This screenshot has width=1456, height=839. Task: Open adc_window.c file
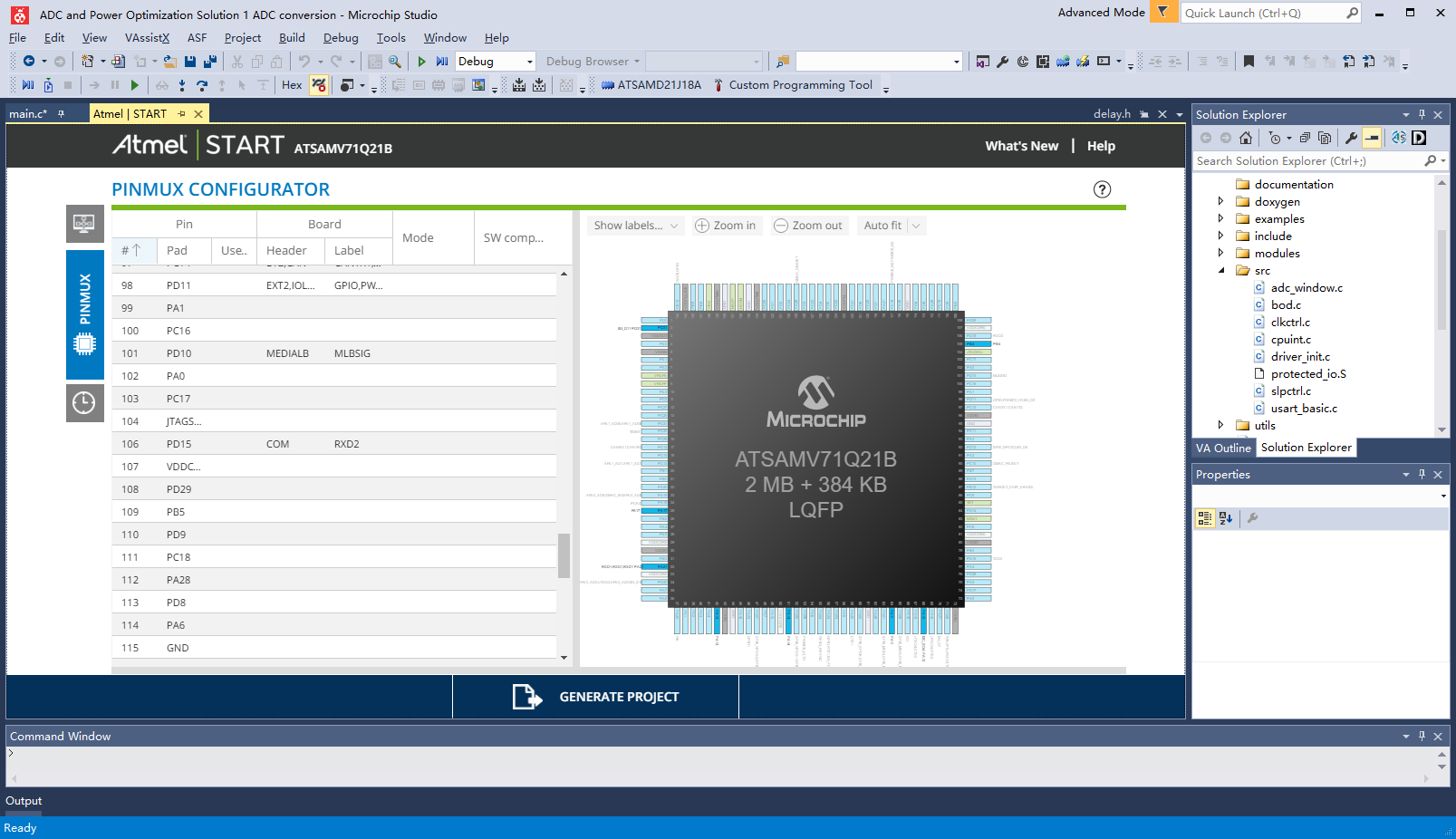[x=1307, y=287]
